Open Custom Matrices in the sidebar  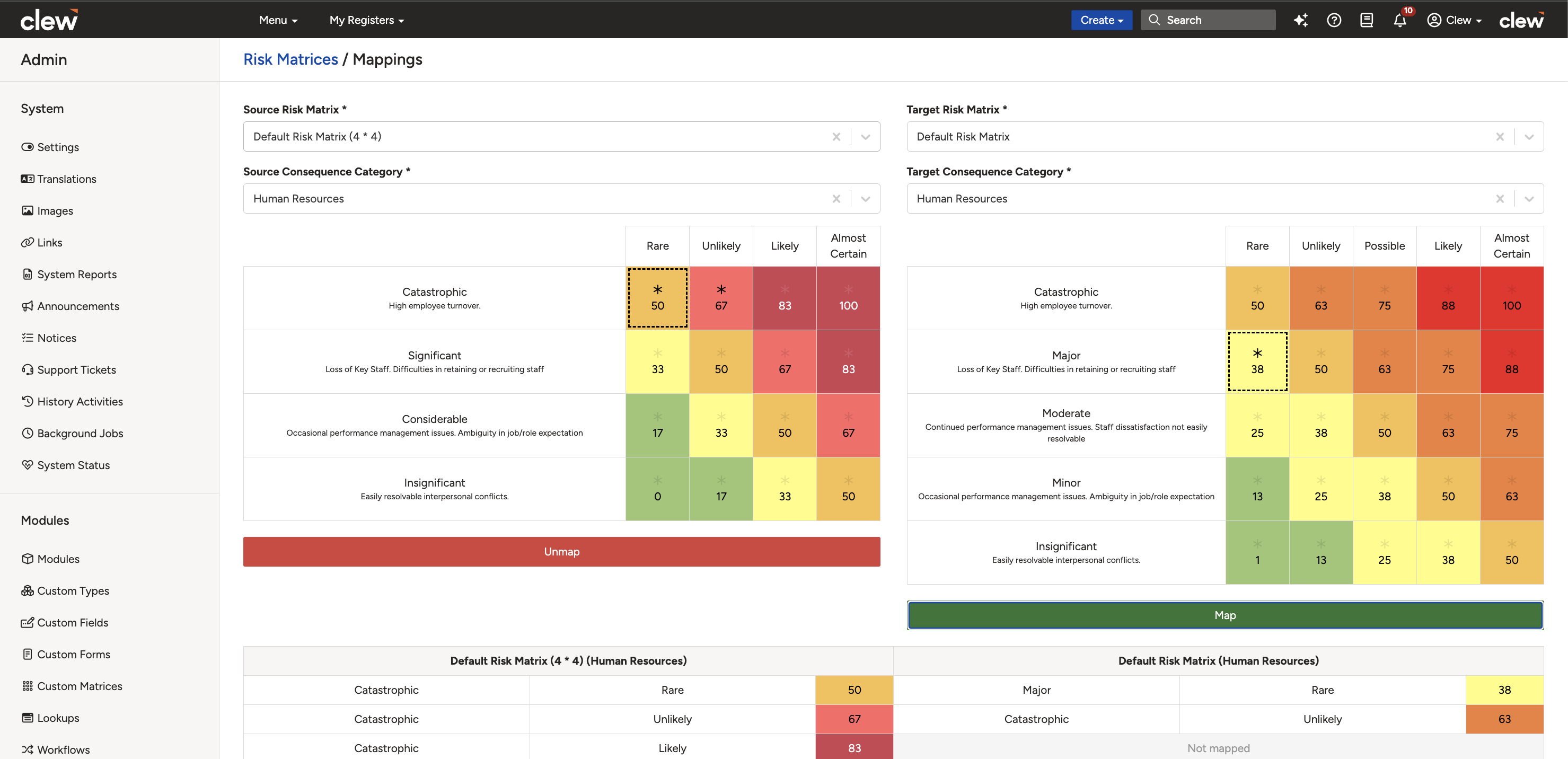tap(71, 686)
